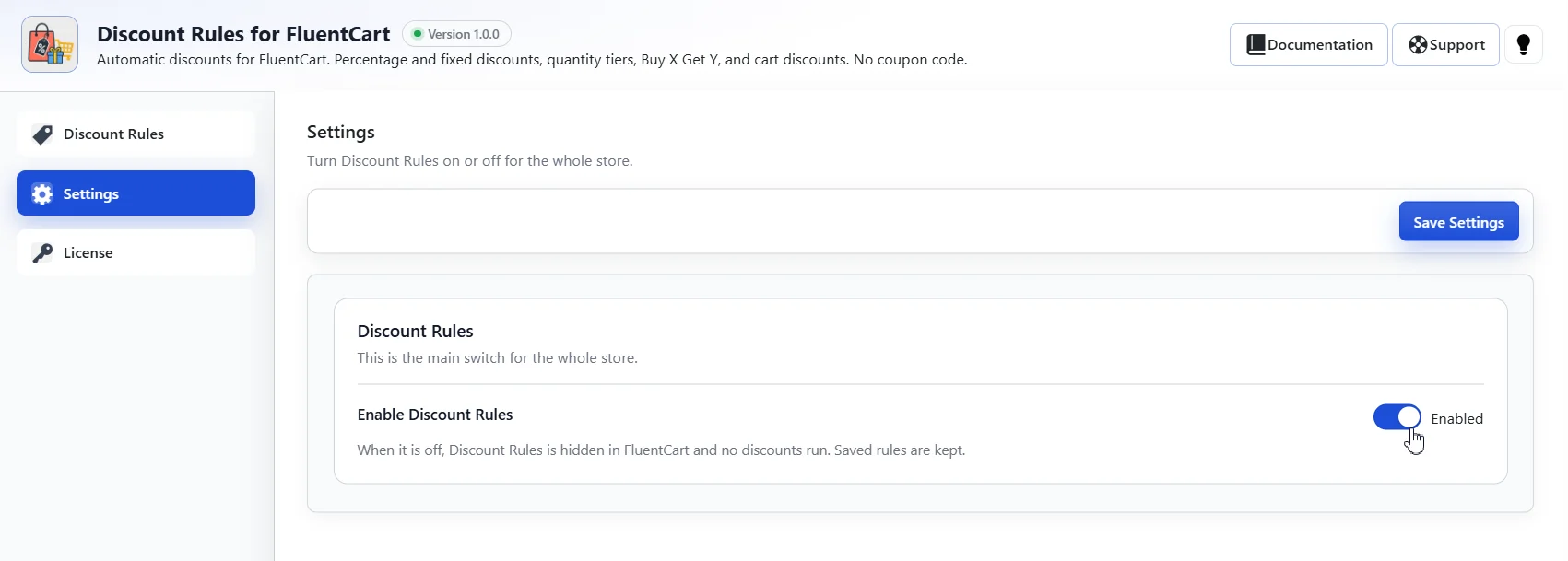Open the Support button
This screenshot has height=561, width=1568.
[1445, 44]
